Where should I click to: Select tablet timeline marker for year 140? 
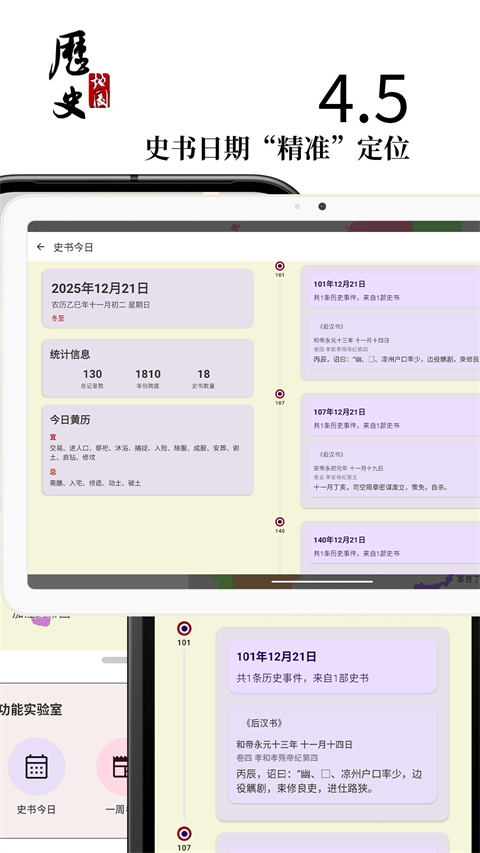pos(280,522)
